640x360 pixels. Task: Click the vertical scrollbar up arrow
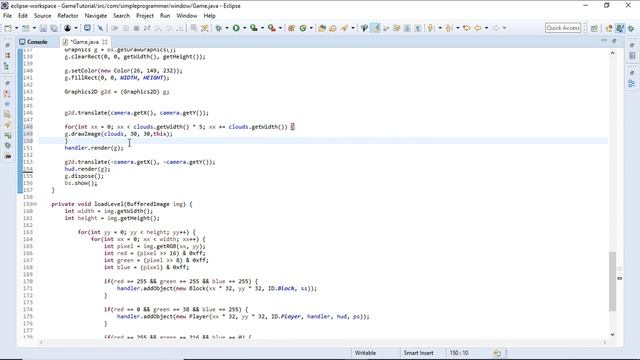tap(613, 53)
